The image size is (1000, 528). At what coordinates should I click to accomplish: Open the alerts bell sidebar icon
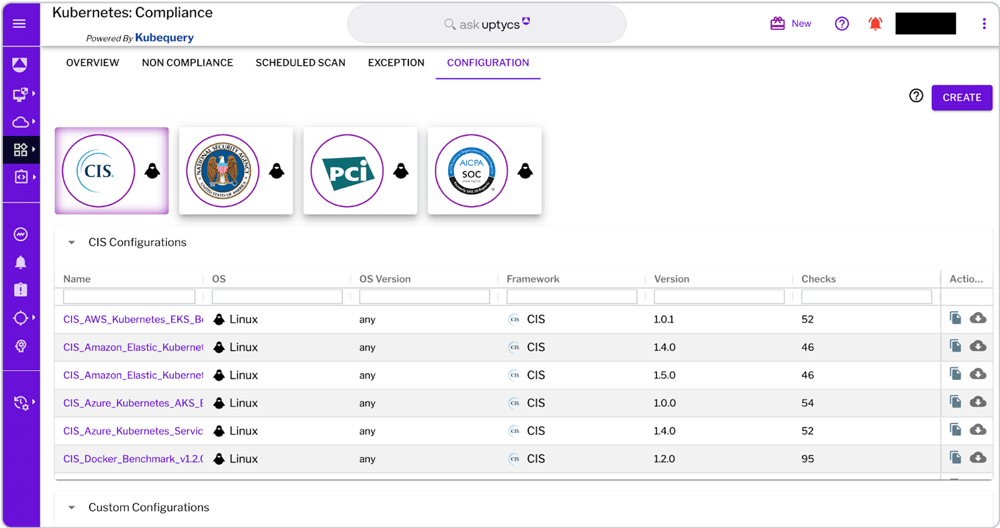pos(20,262)
